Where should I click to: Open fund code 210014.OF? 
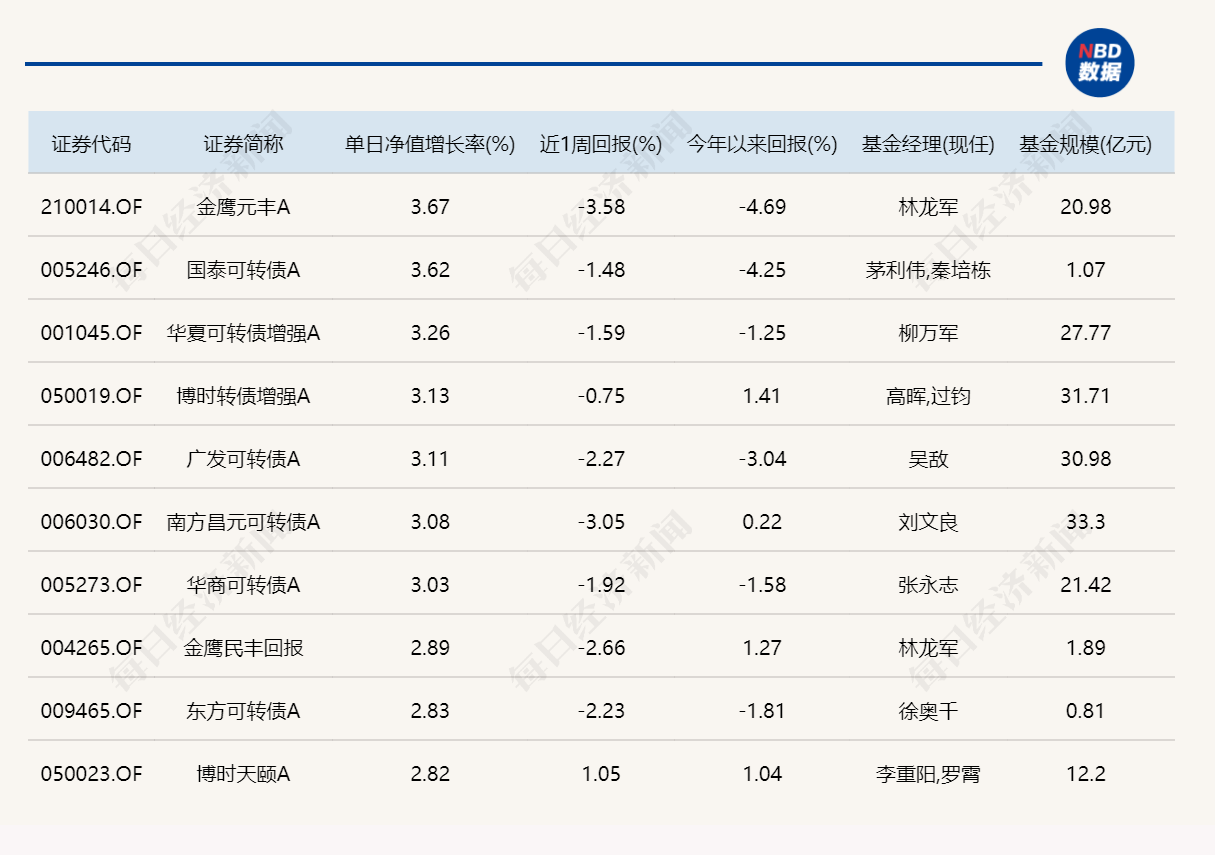[x=91, y=207]
